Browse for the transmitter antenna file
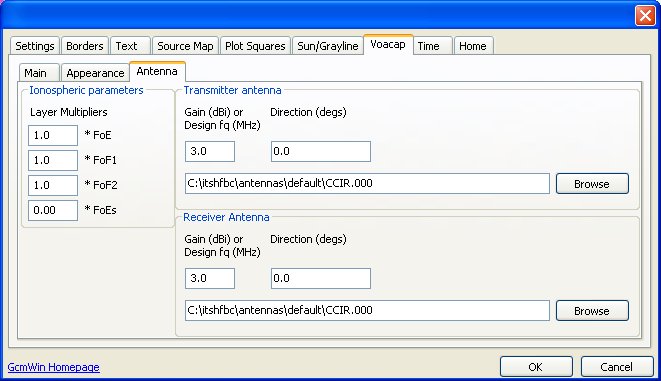 coord(592,183)
